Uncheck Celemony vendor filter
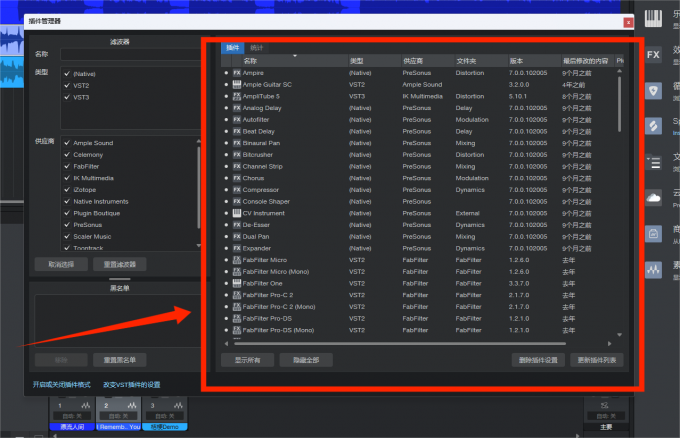This screenshot has height=438, width=680. tap(67, 154)
